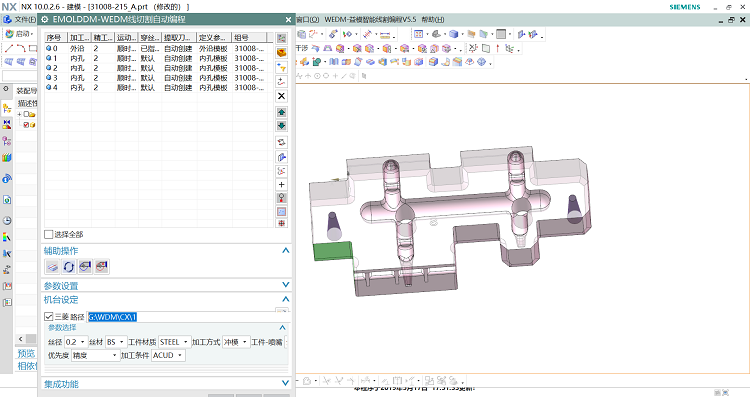Open the clock history icon in the resource bar
The image size is (750, 397).
7,221
